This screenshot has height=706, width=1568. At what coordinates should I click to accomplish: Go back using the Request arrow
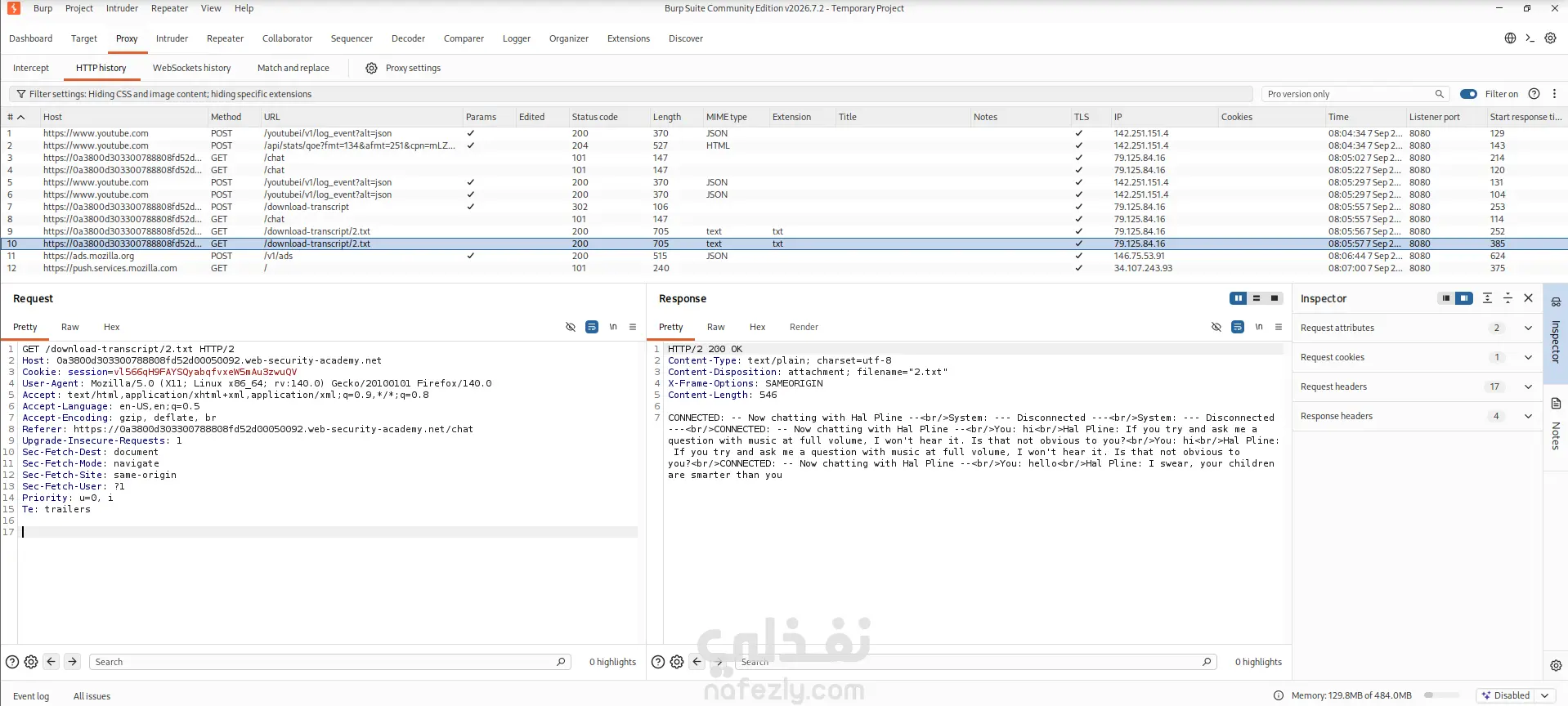click(x=52, y=662)
